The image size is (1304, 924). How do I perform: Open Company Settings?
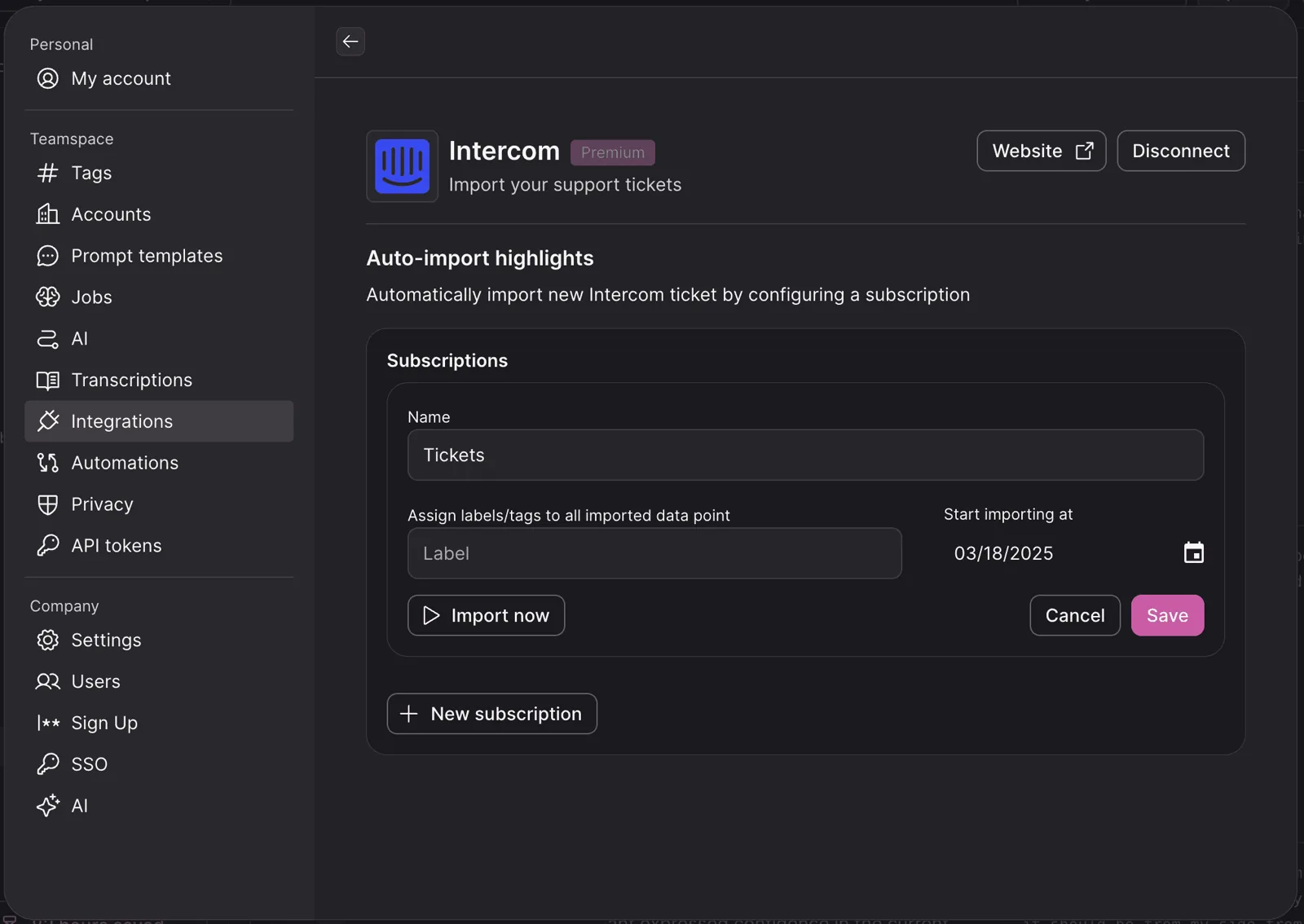(x=159, y=640)
